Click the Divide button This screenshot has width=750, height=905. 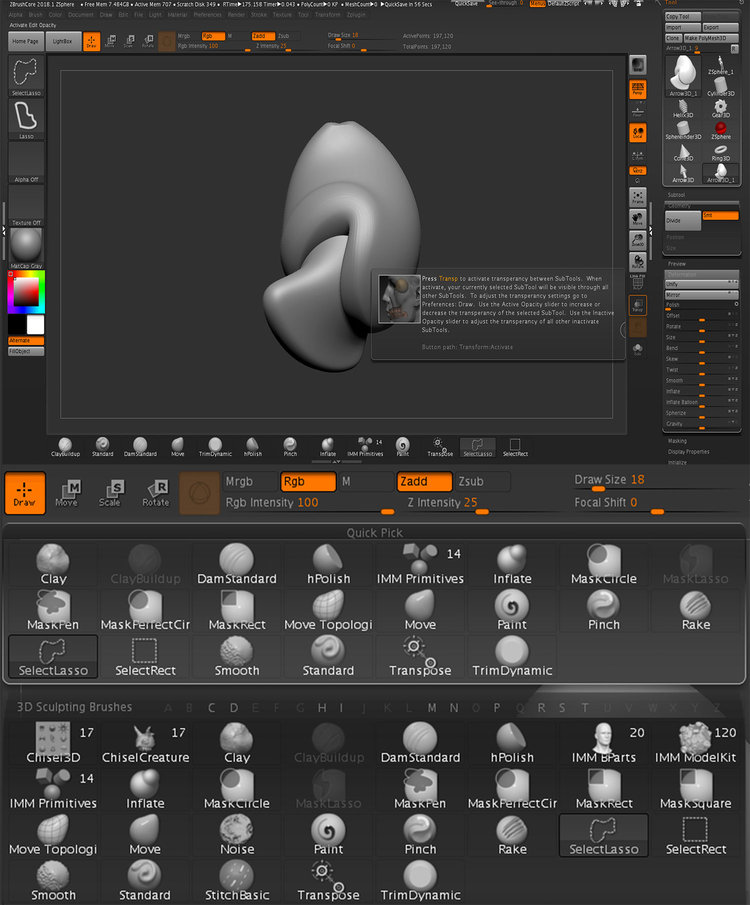click(684, 220)
